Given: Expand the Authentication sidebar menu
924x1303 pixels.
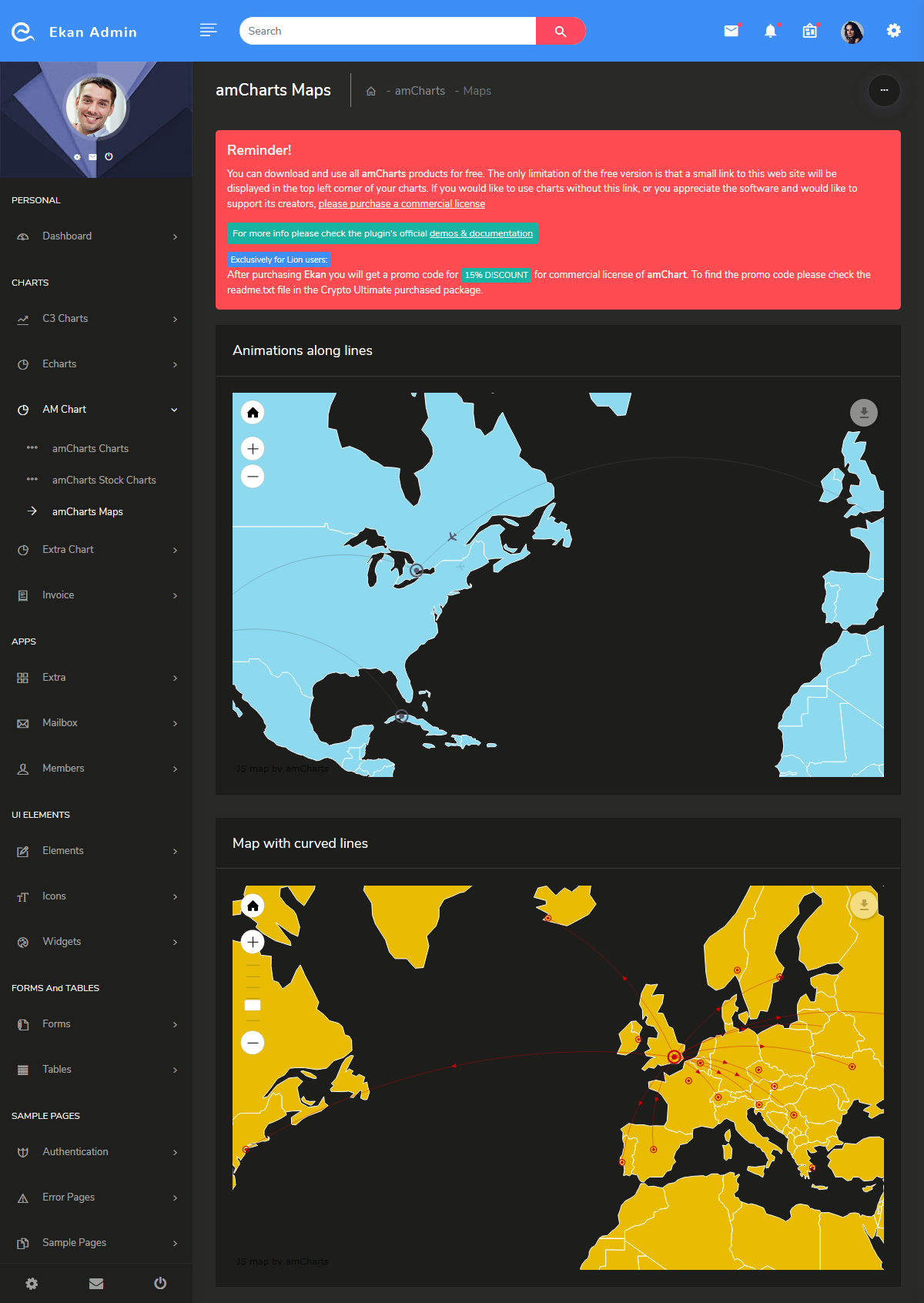Looking at the screenshot, I should (x=96, y=1152).
